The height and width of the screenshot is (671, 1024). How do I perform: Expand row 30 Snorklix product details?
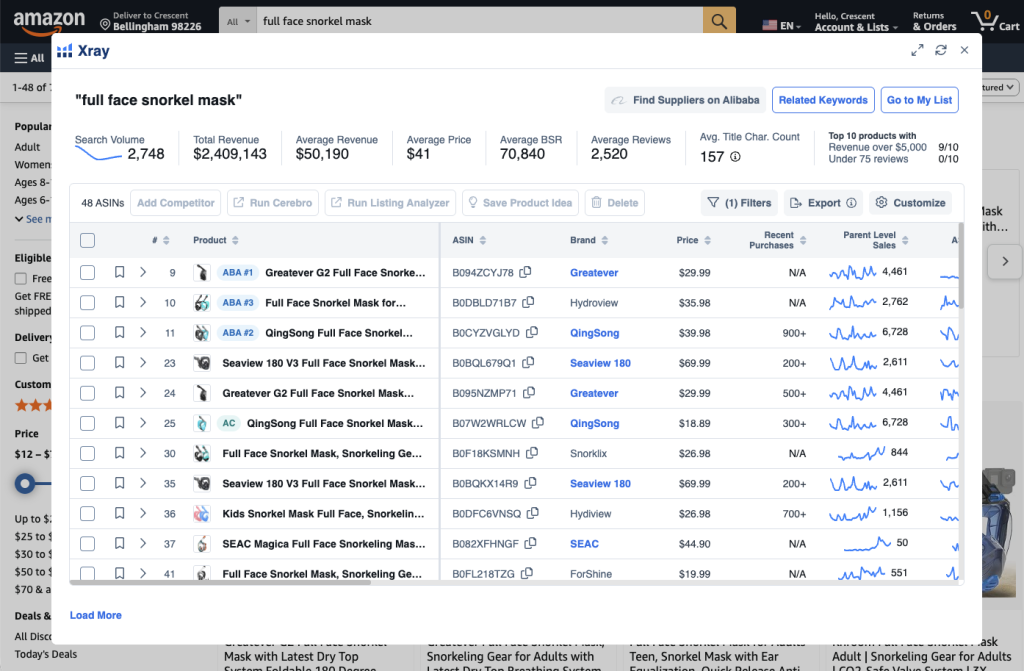coord(143,453)
